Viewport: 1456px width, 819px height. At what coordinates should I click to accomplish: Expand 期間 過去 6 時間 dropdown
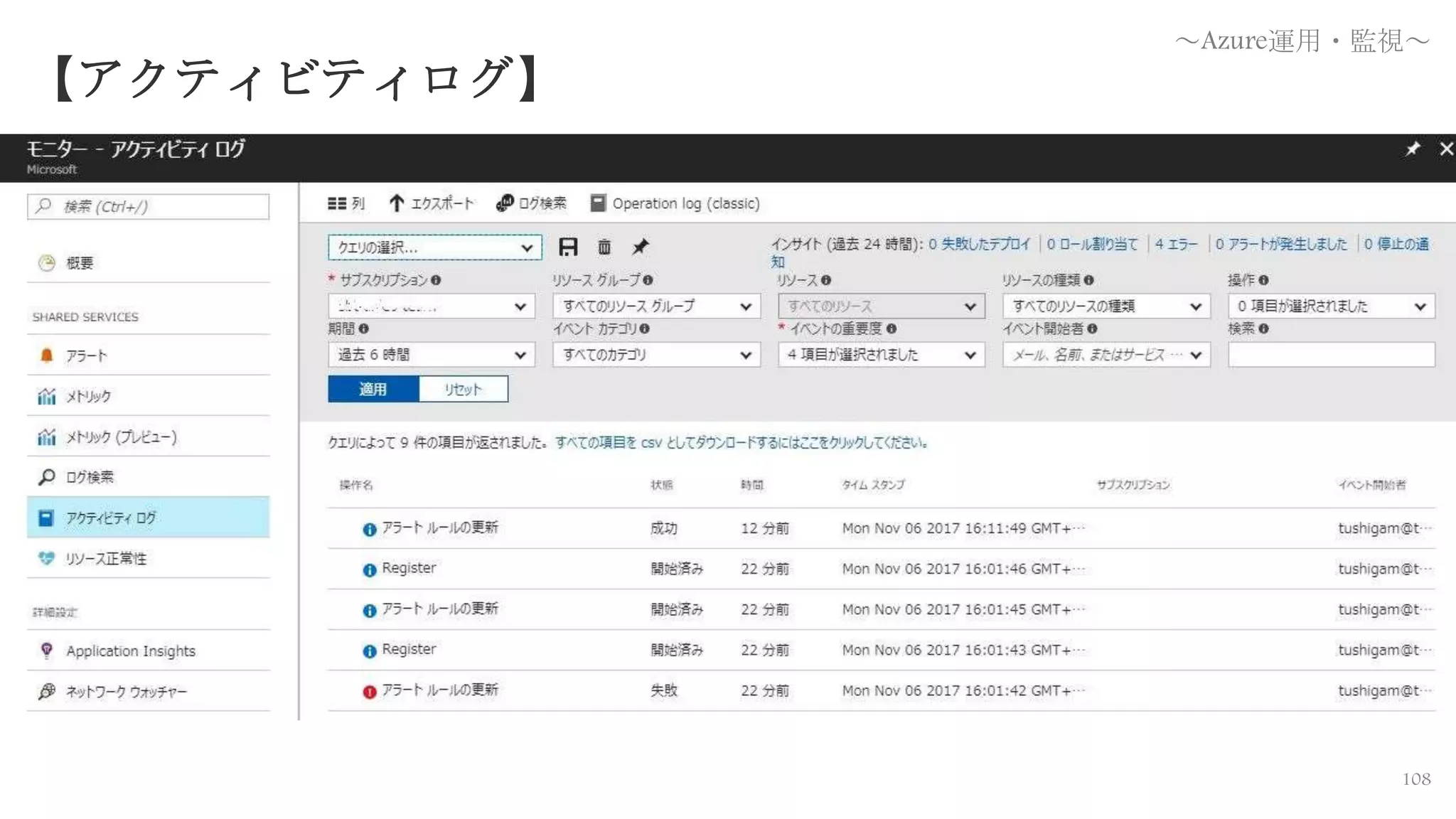coord(432,355)
